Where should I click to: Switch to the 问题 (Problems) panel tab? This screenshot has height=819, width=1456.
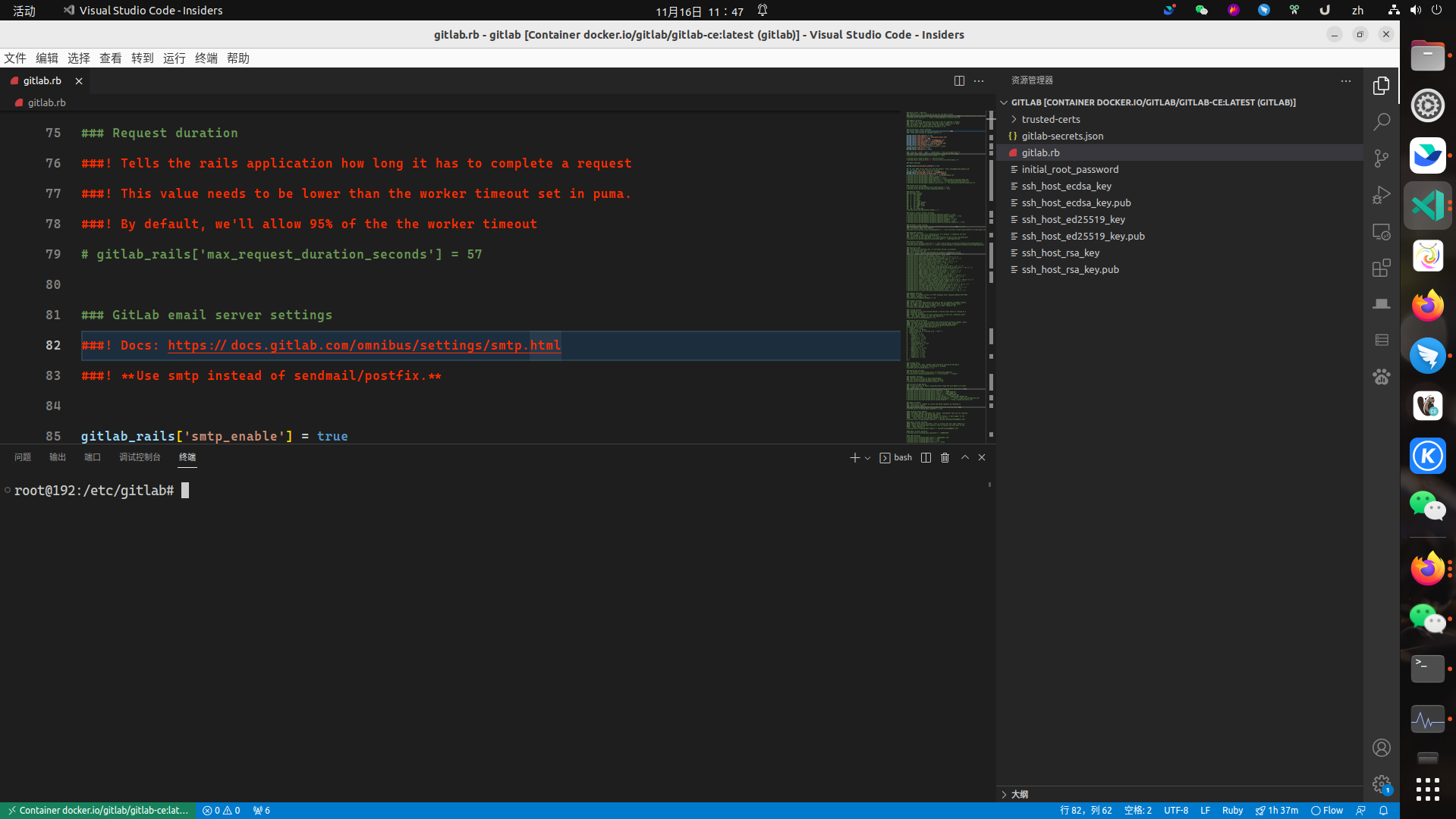point(23,457)
